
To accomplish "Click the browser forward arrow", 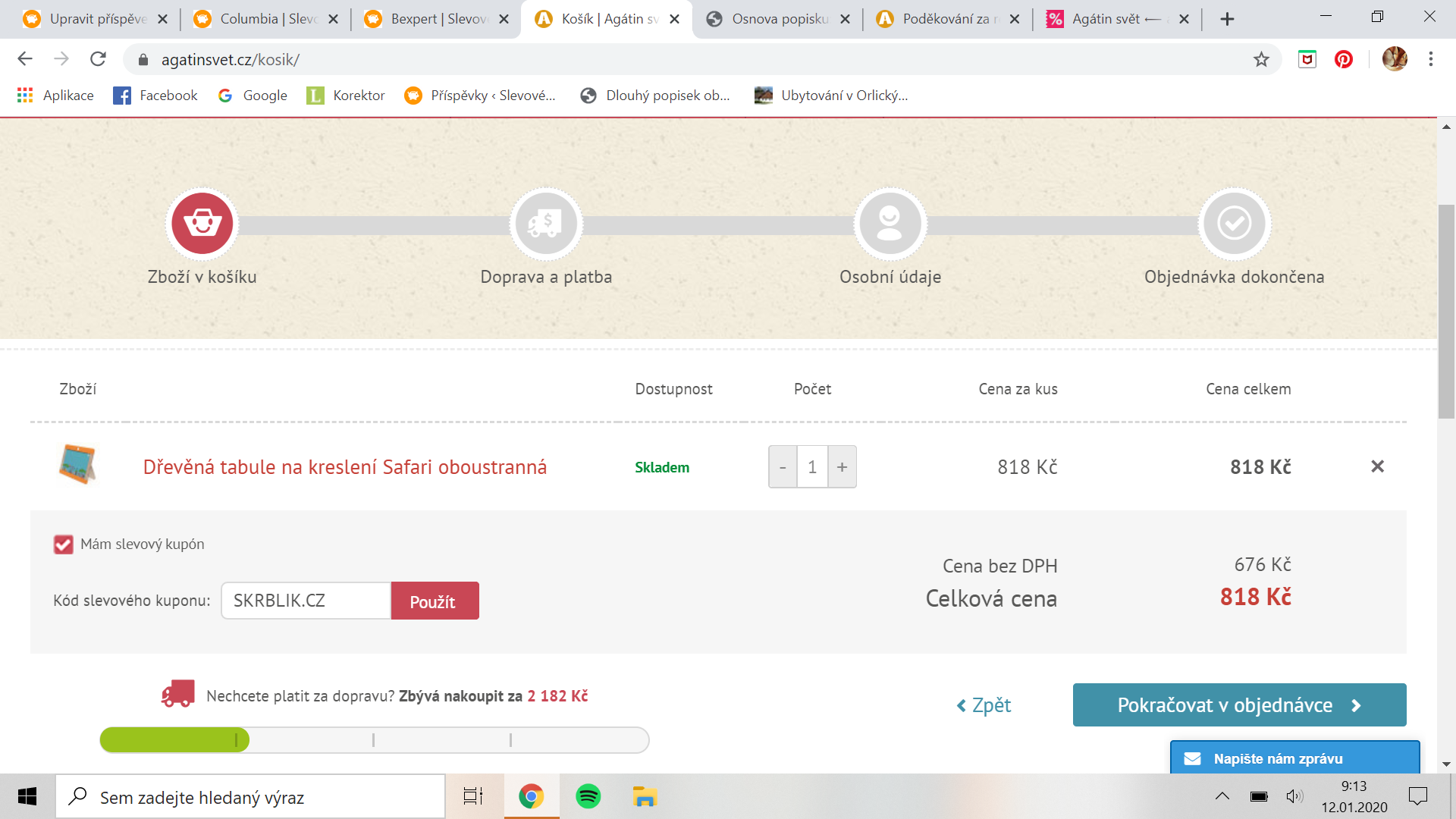I will coord(61,59).
